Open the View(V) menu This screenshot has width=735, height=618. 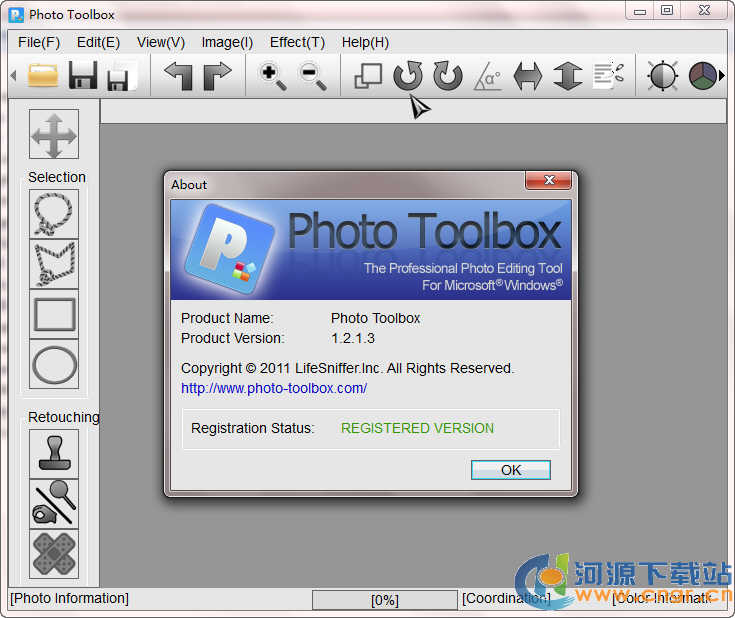click(x=161, y=43)
